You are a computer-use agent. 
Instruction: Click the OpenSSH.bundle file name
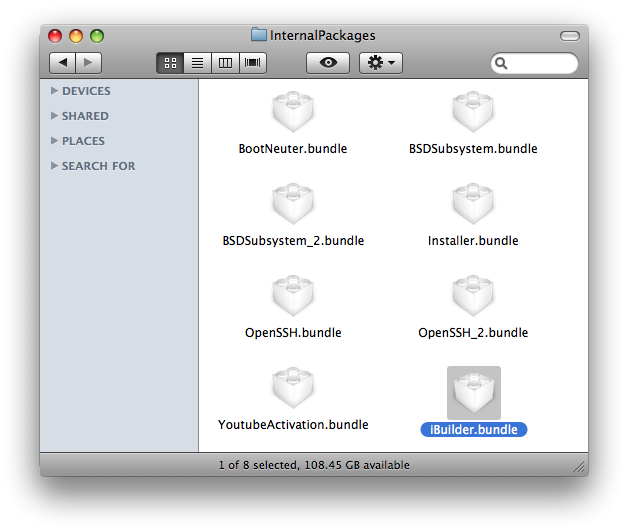coord(293,332)
